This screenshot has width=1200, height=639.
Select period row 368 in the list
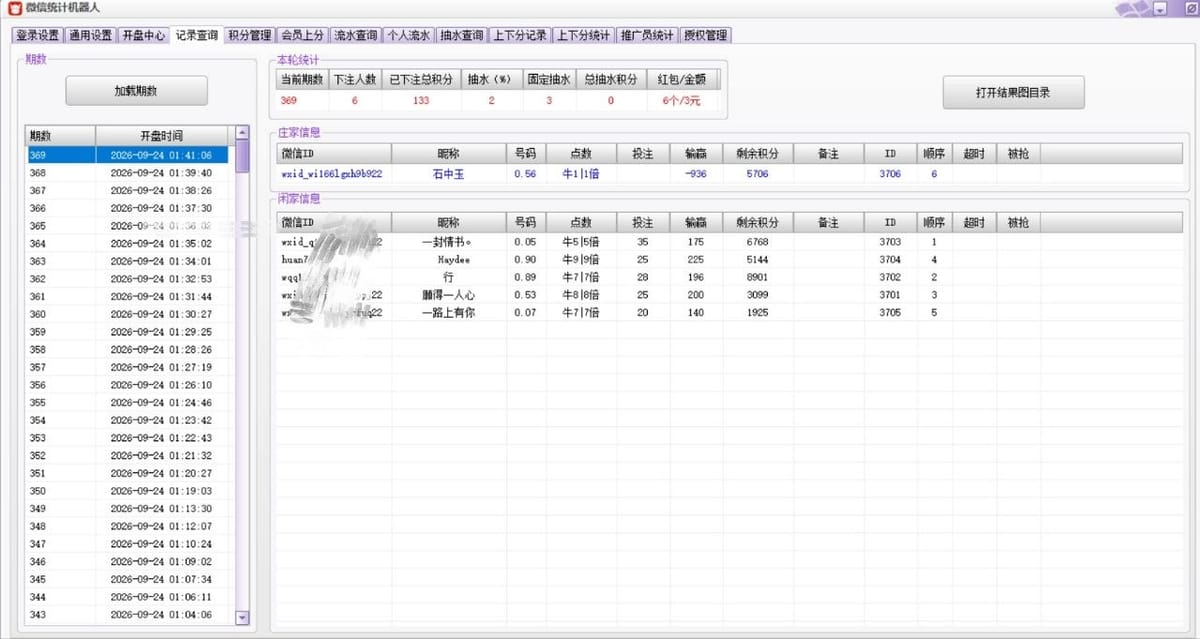point(127,173)
